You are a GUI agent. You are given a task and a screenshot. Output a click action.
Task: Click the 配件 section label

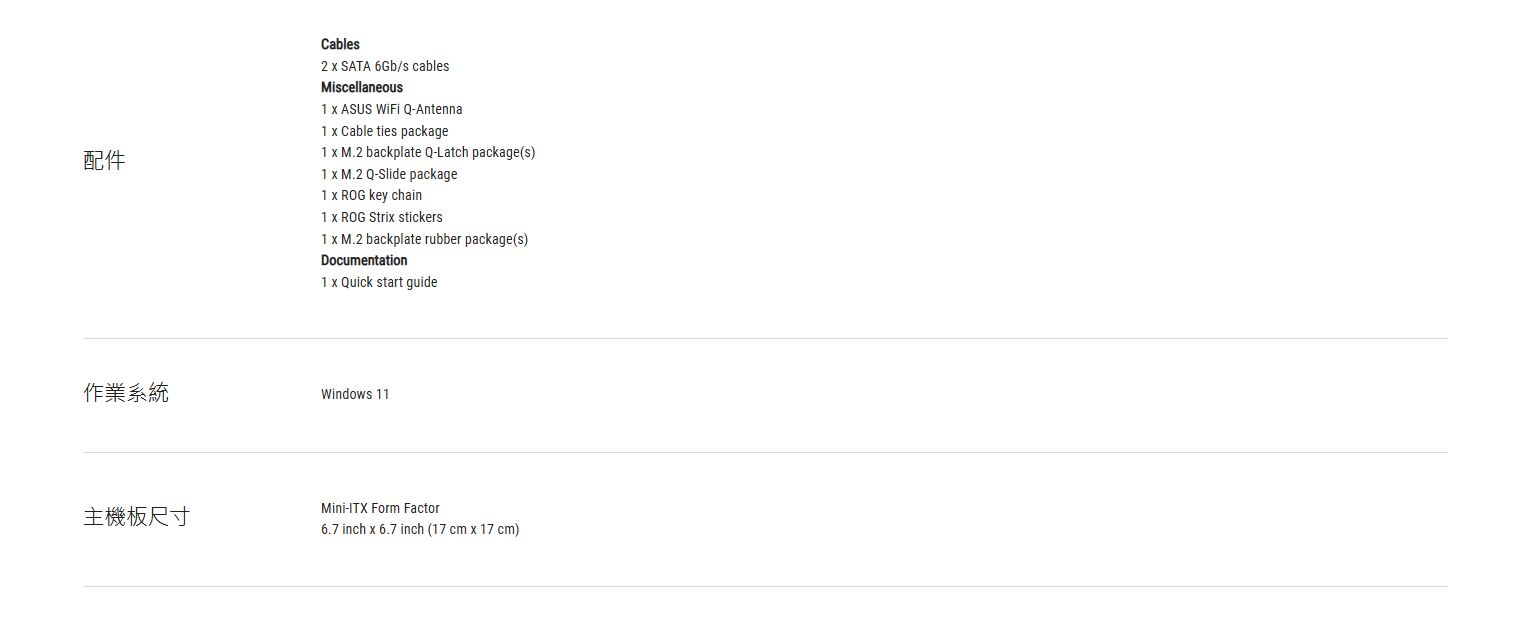click(x=104, y=160)
